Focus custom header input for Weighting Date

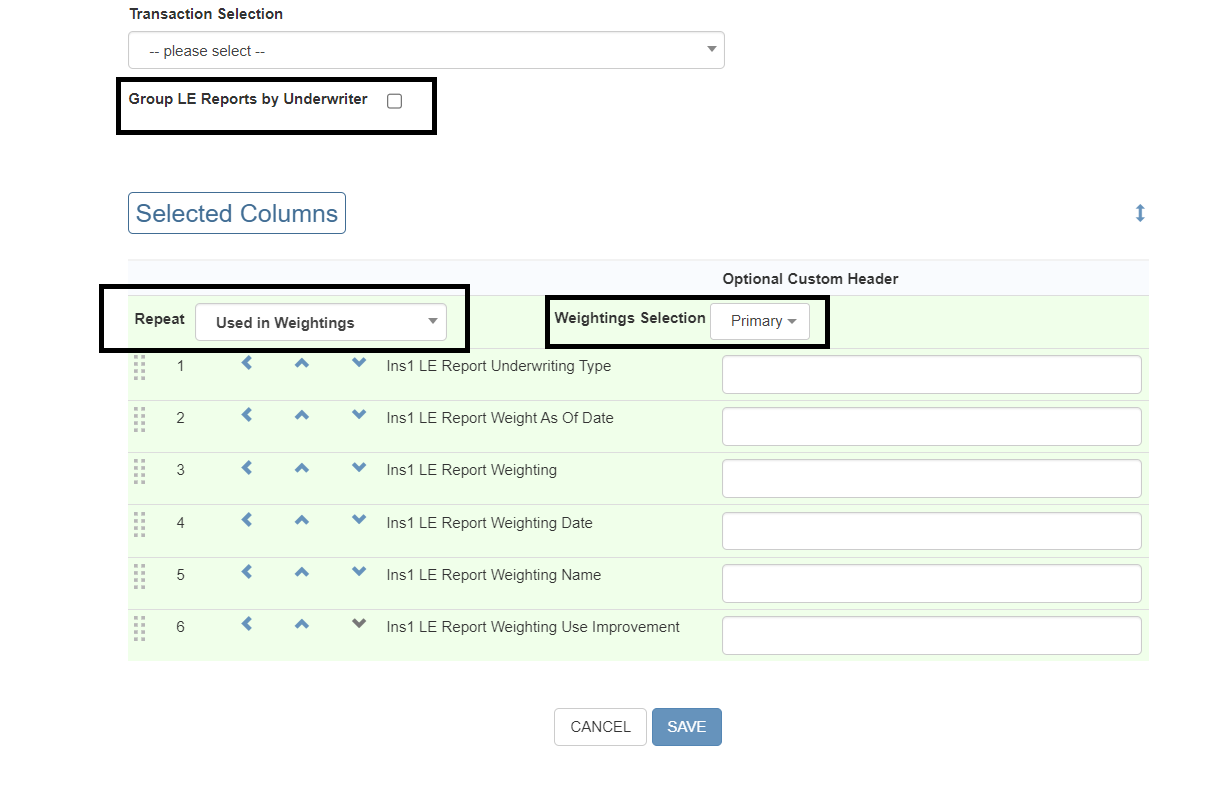pyautogui.click(x=931, y=531)
